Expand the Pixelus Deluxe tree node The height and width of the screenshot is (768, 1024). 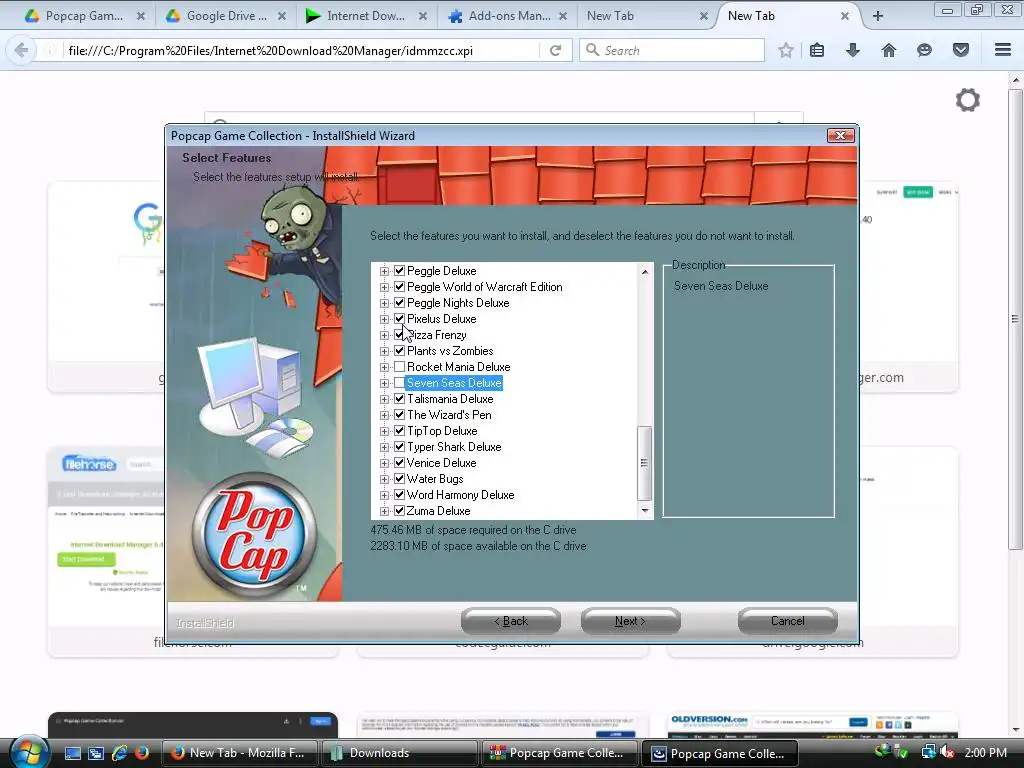click(384, 319)
